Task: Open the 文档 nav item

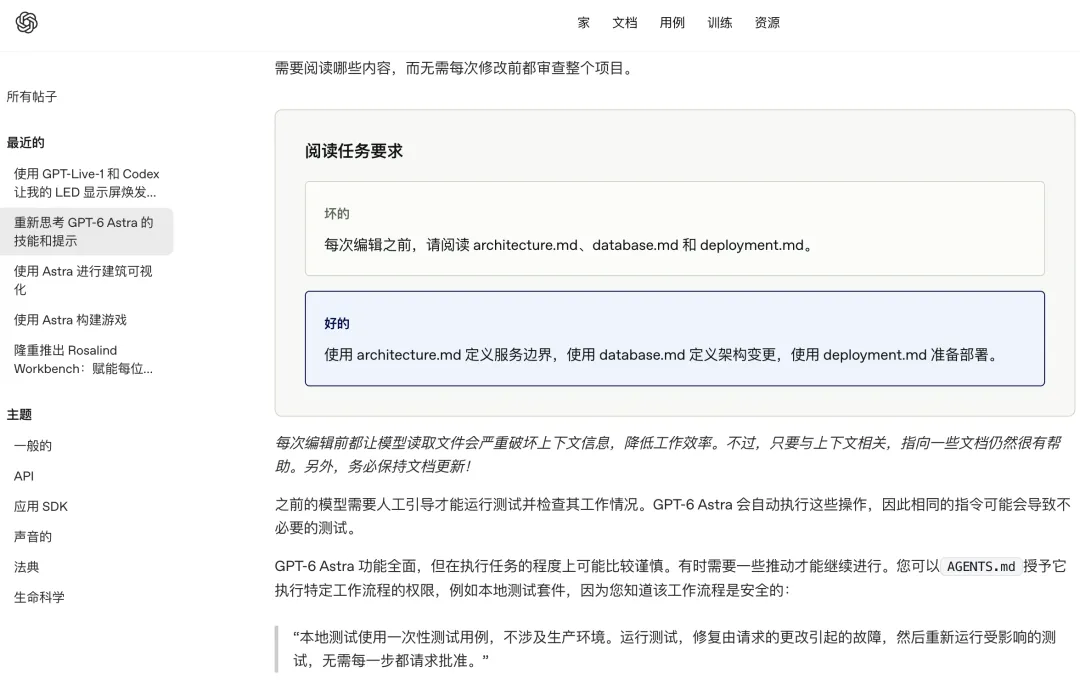Action: [625, 23]
